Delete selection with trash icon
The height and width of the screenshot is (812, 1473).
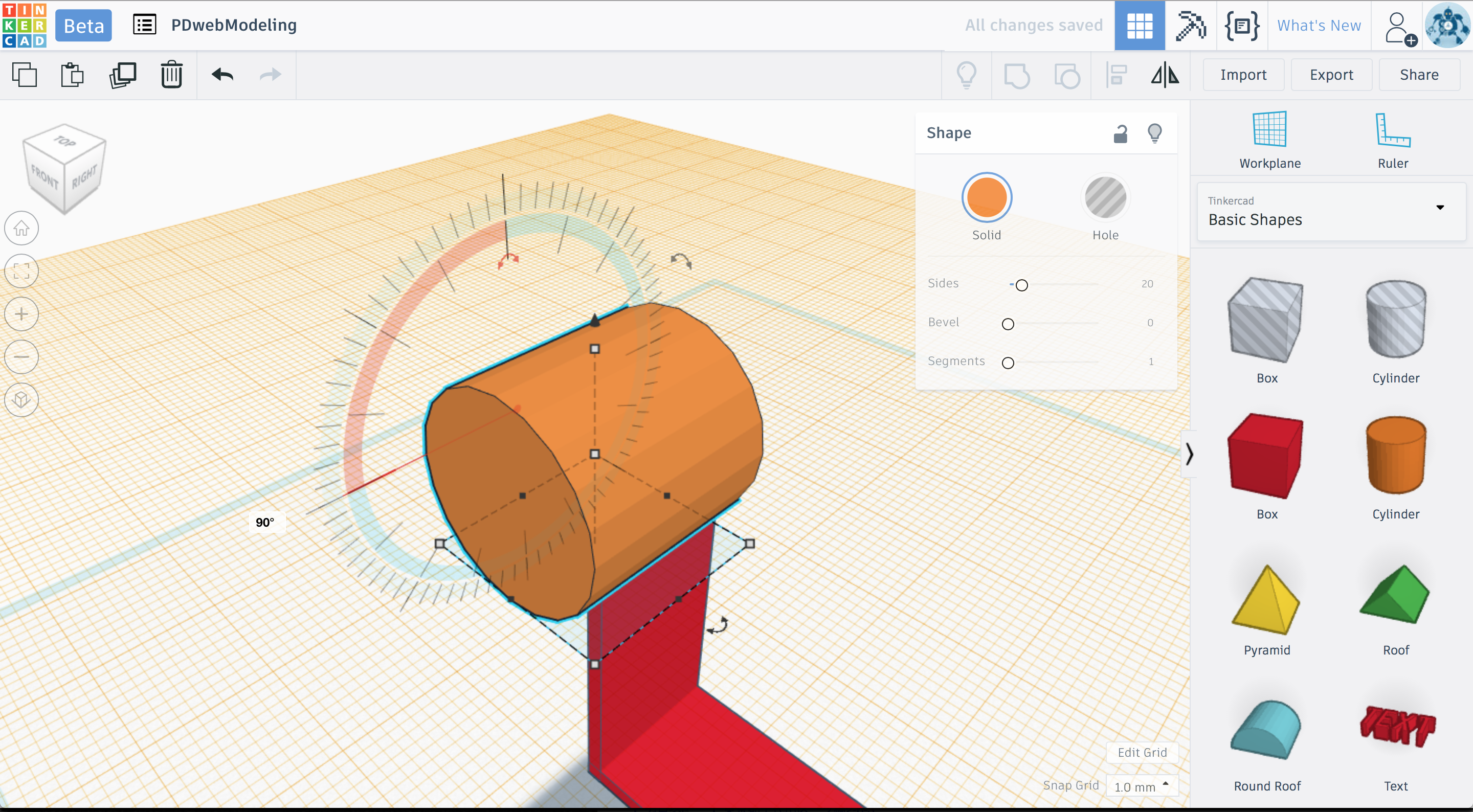[x=171, y=75]
